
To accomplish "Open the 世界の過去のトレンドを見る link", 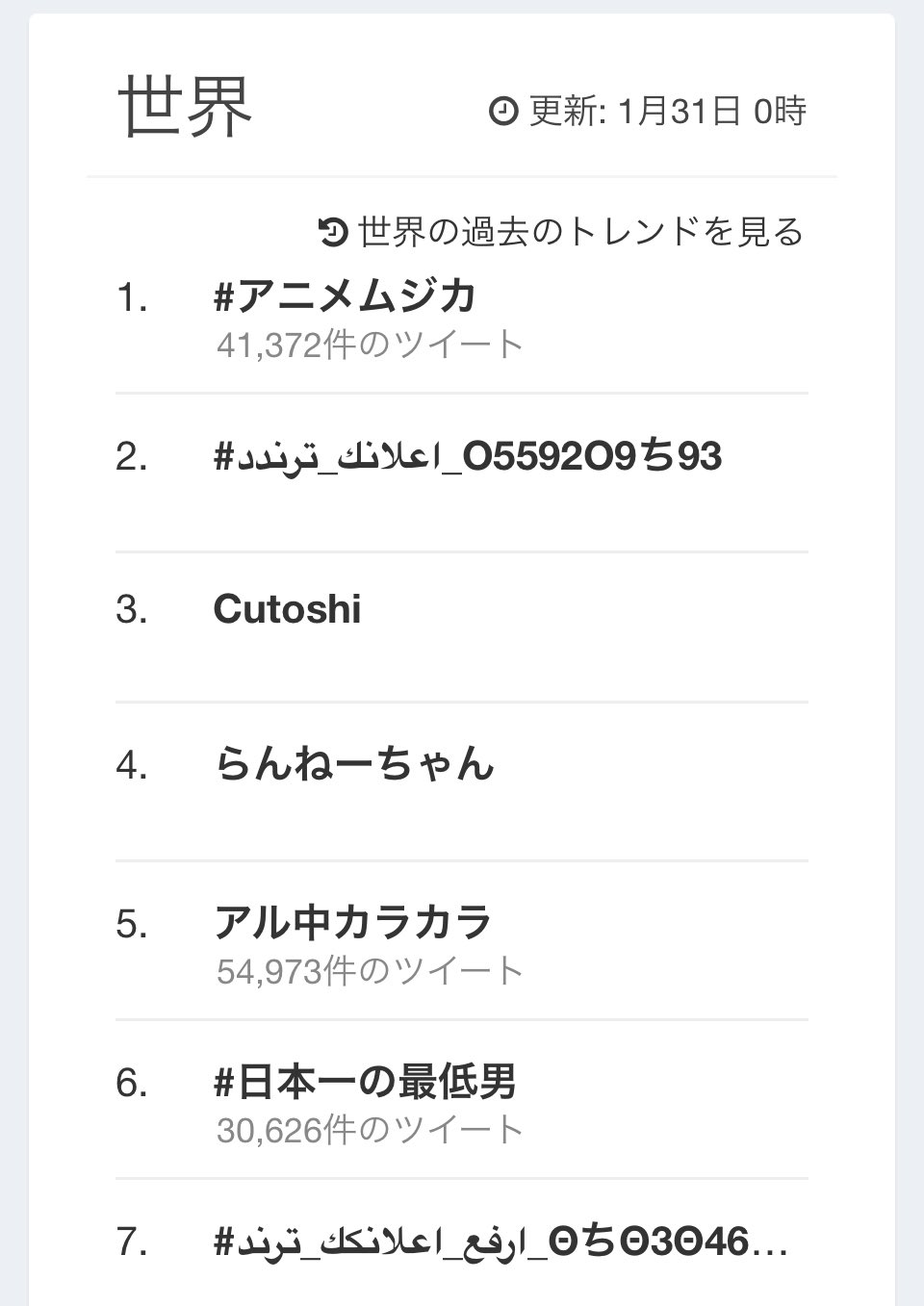I will tap(579, 232).
